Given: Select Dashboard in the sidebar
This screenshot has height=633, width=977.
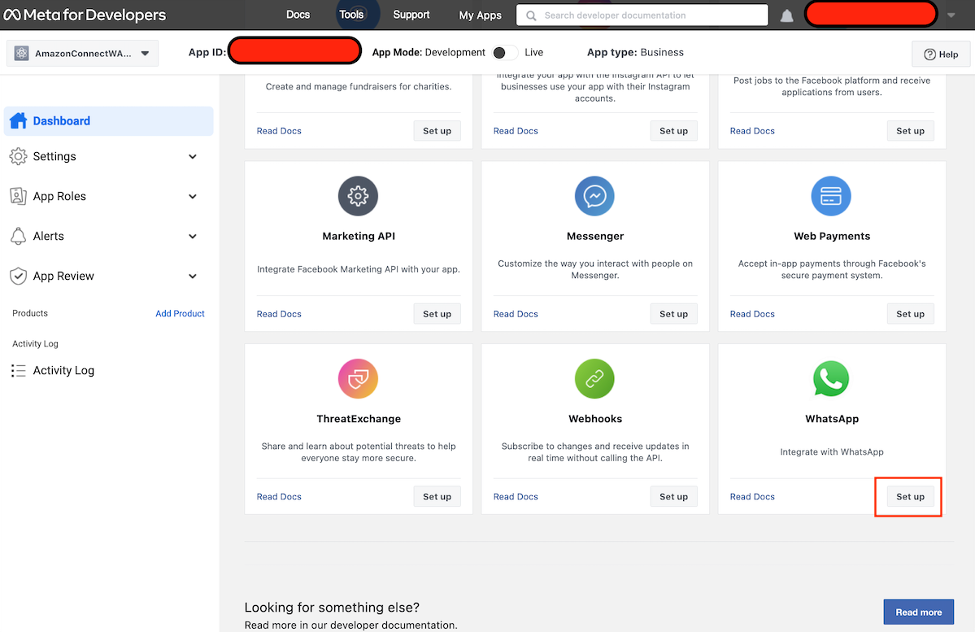Looking at the screenshot, I should 108,121.
